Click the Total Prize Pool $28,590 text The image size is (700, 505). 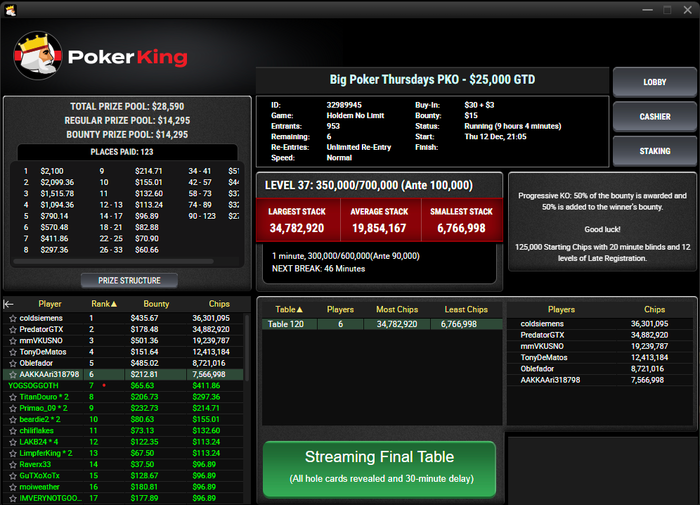point(127,106)
